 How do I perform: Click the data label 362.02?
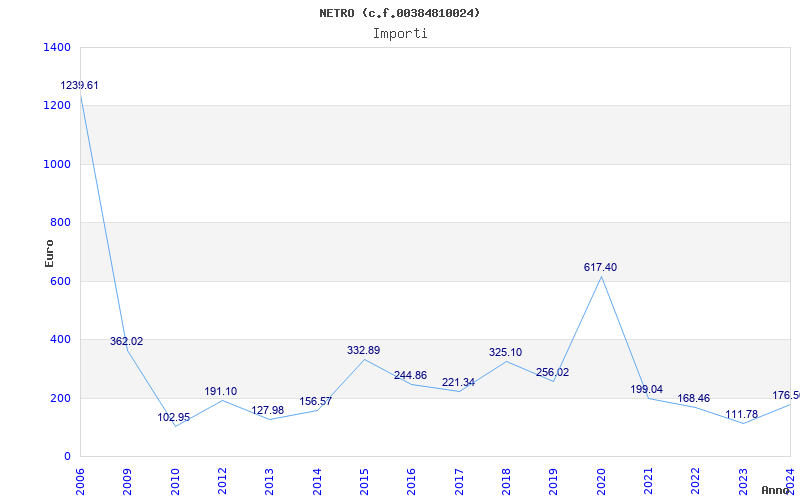[x=127, y=341]
